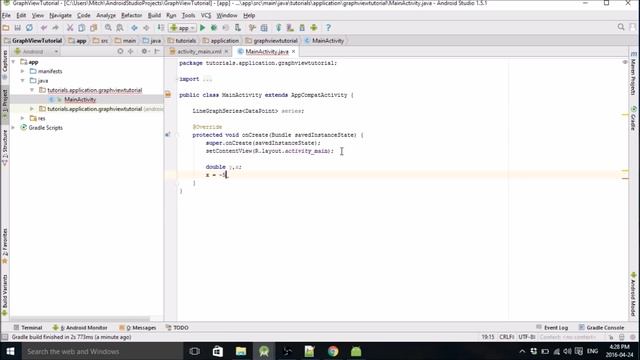Click the Undo arrow icon

tap(44, 28)
